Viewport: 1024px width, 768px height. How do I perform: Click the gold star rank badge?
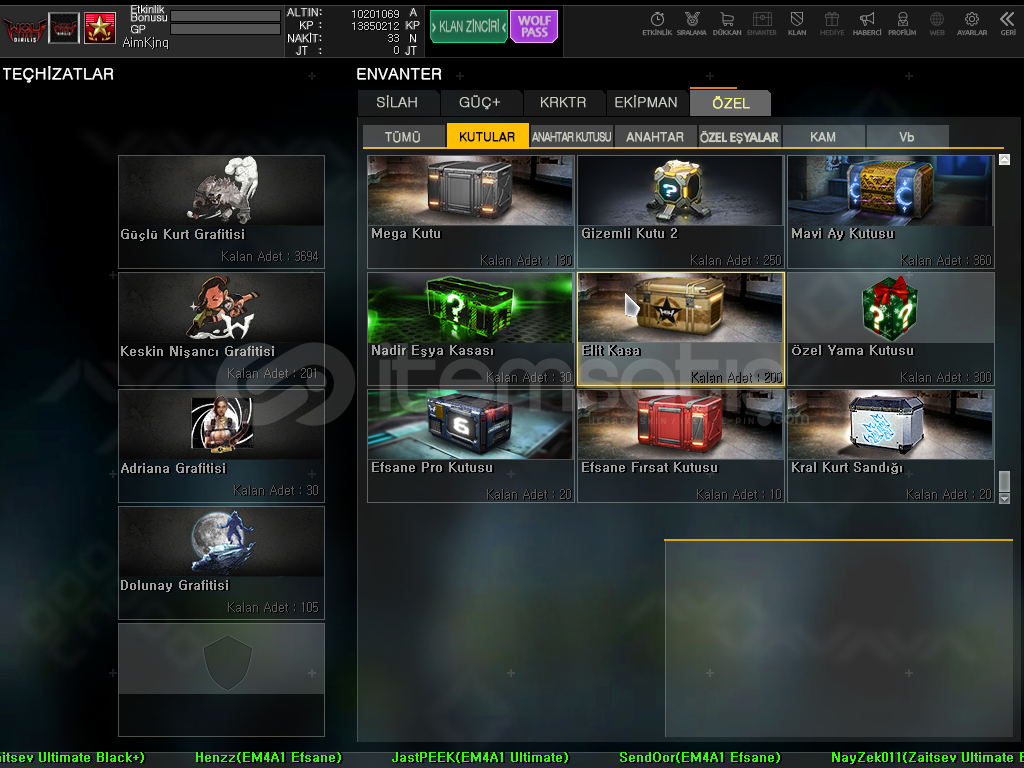tap(100, 28)
